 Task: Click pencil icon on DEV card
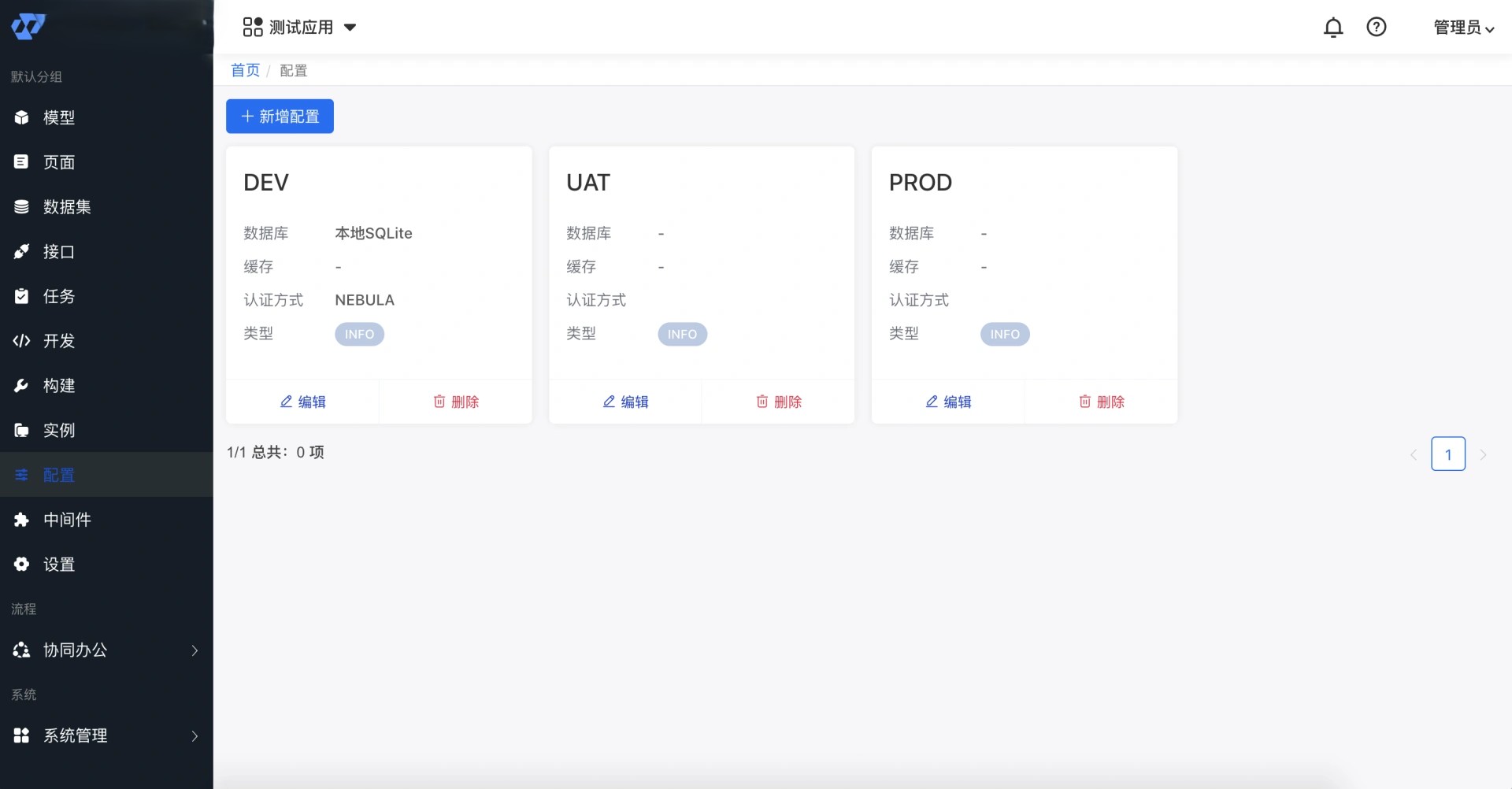click(x=286, y=402)
